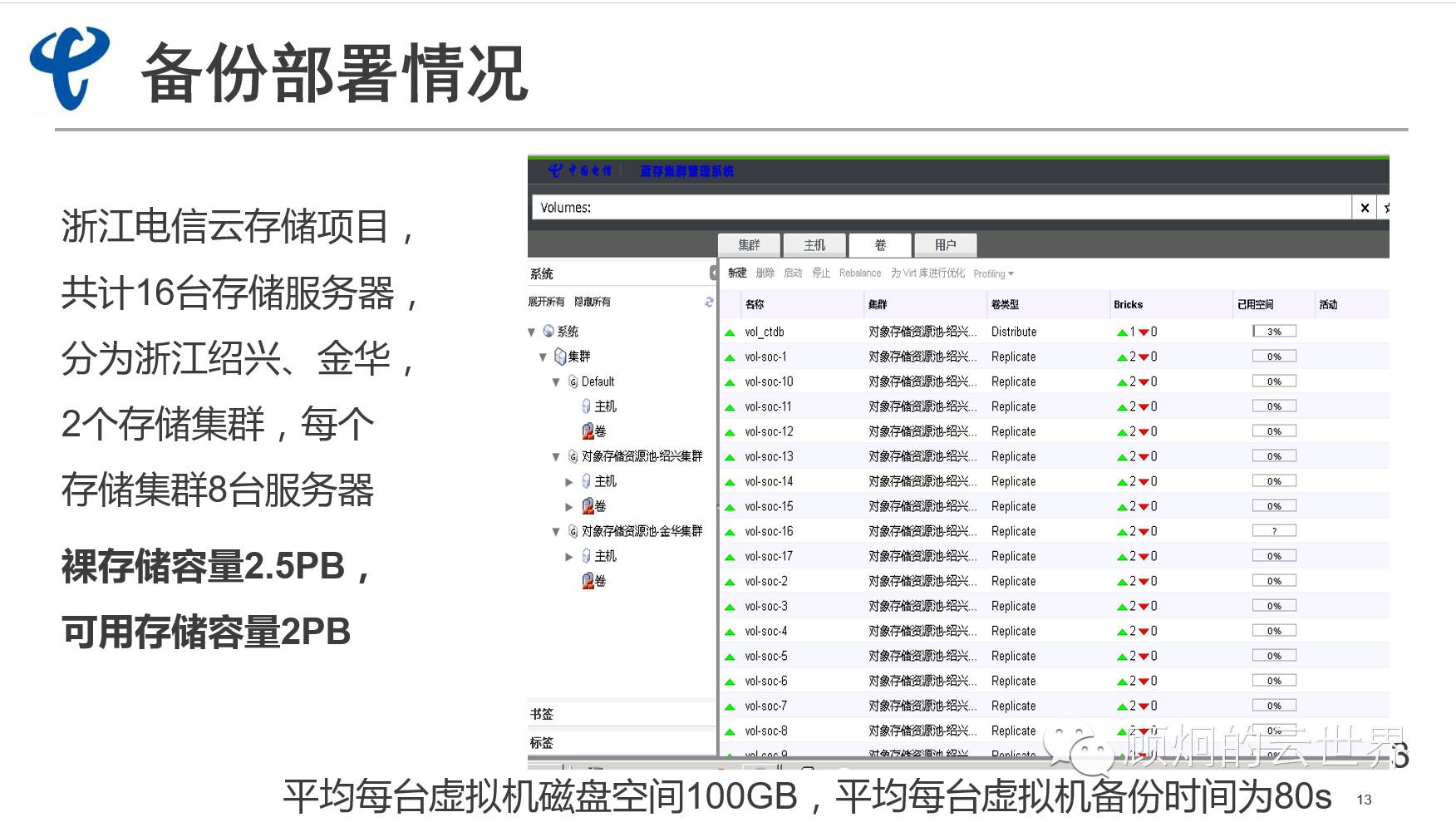Click the 隐藏所有 link

click(593, 302)
